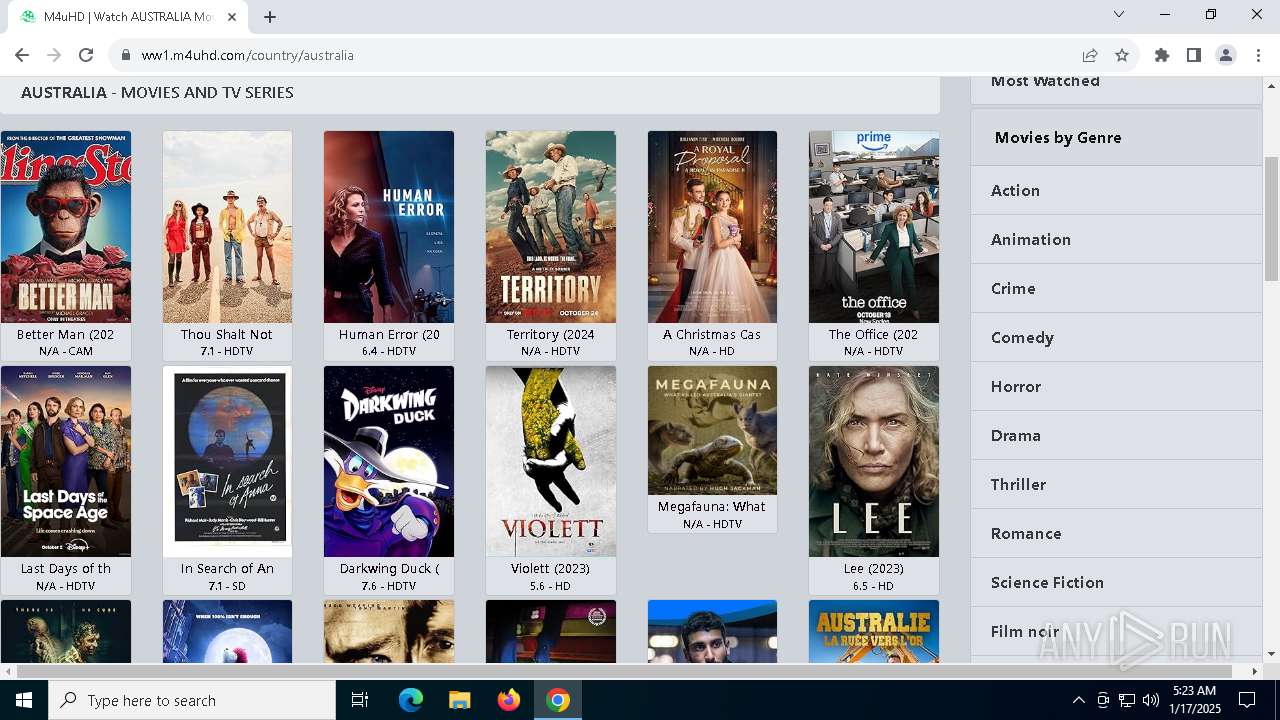The height and width of the screenshot is (720, 1280).
Task: Open the In Search of Anna poster
Action: [228, 461]
